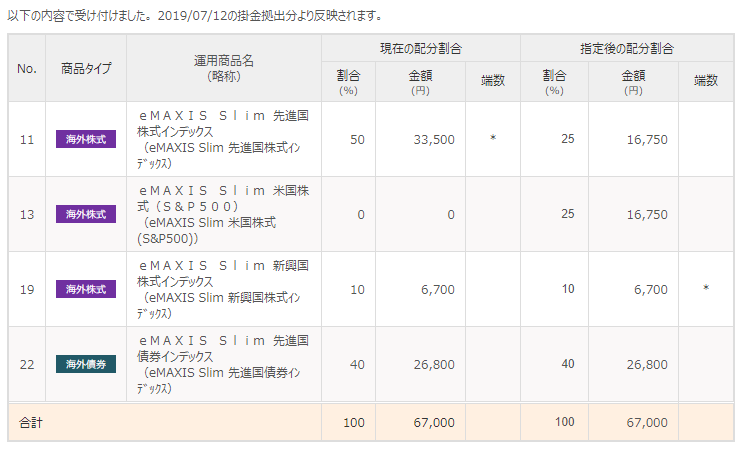Select the 海外債券 tag in row 22

[x=86, y=364]
